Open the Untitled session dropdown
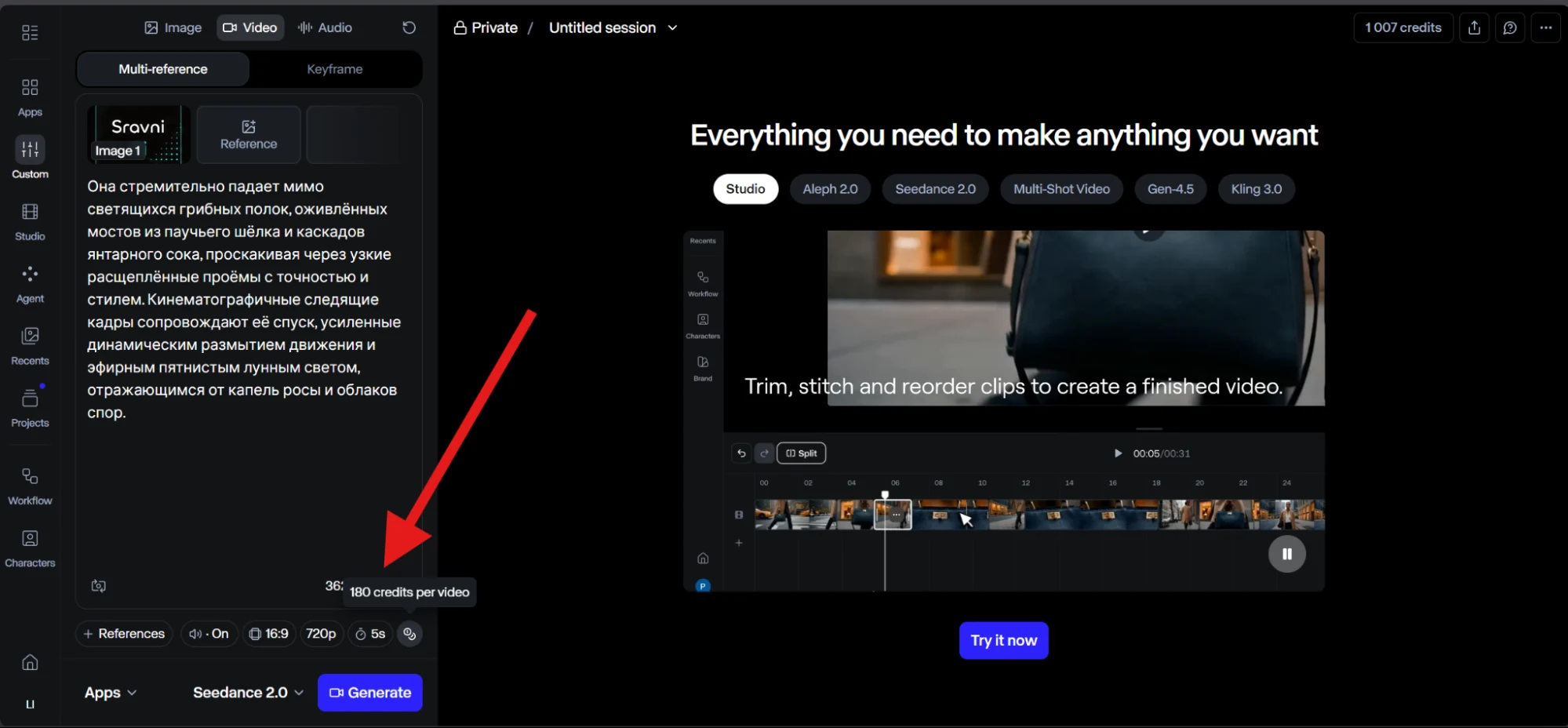Viewport: 1568px width, 728px height. [613, 27]
